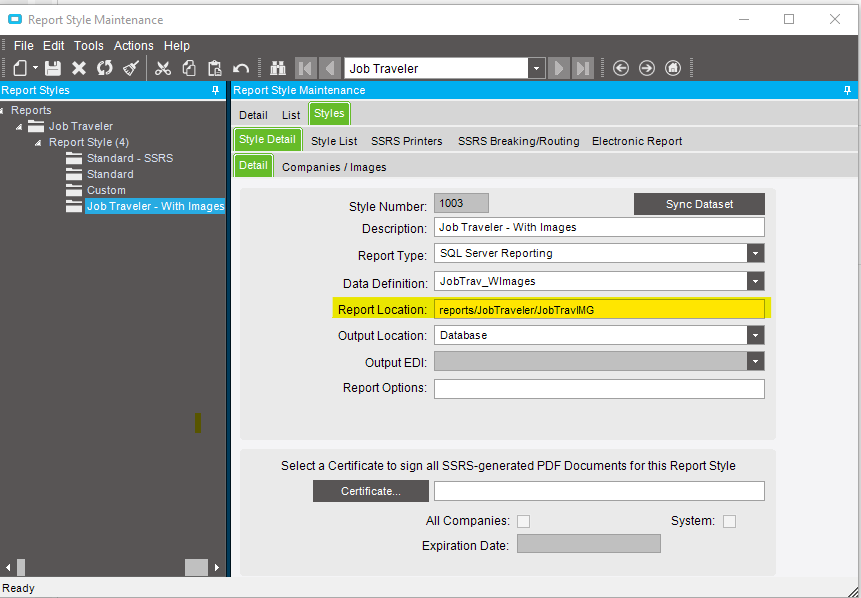Switch to the Companies / Images tab

334,167
